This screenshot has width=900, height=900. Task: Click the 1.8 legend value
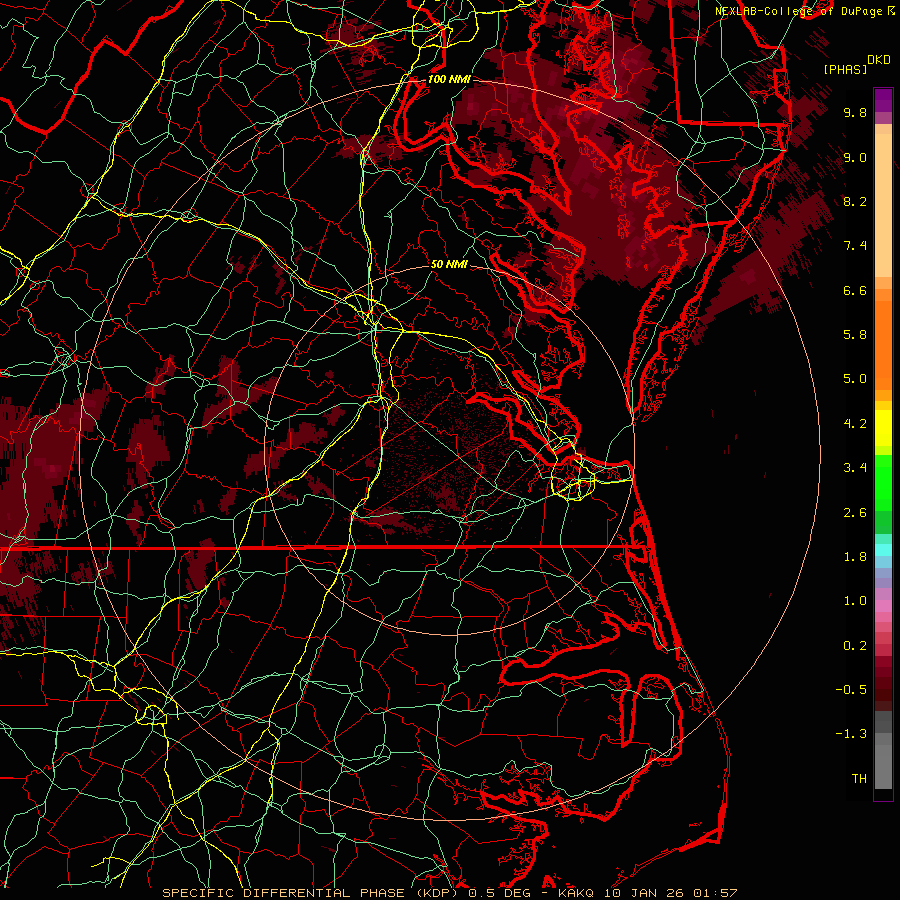tap(855, 557)
